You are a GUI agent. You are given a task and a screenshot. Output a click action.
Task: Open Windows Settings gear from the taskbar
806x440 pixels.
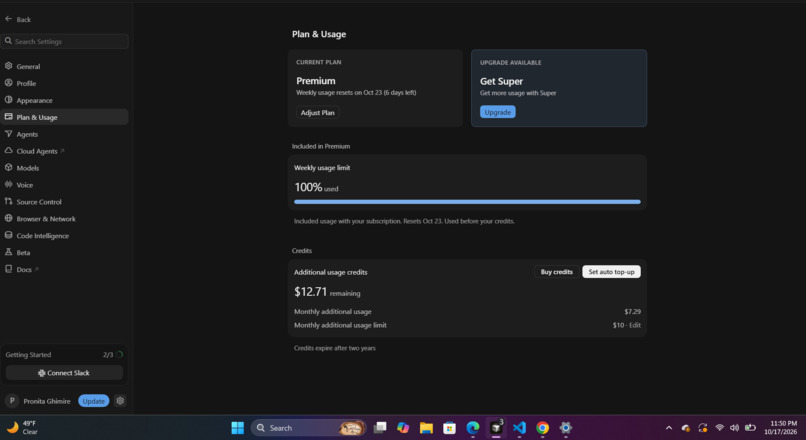(x=565, y=428)
